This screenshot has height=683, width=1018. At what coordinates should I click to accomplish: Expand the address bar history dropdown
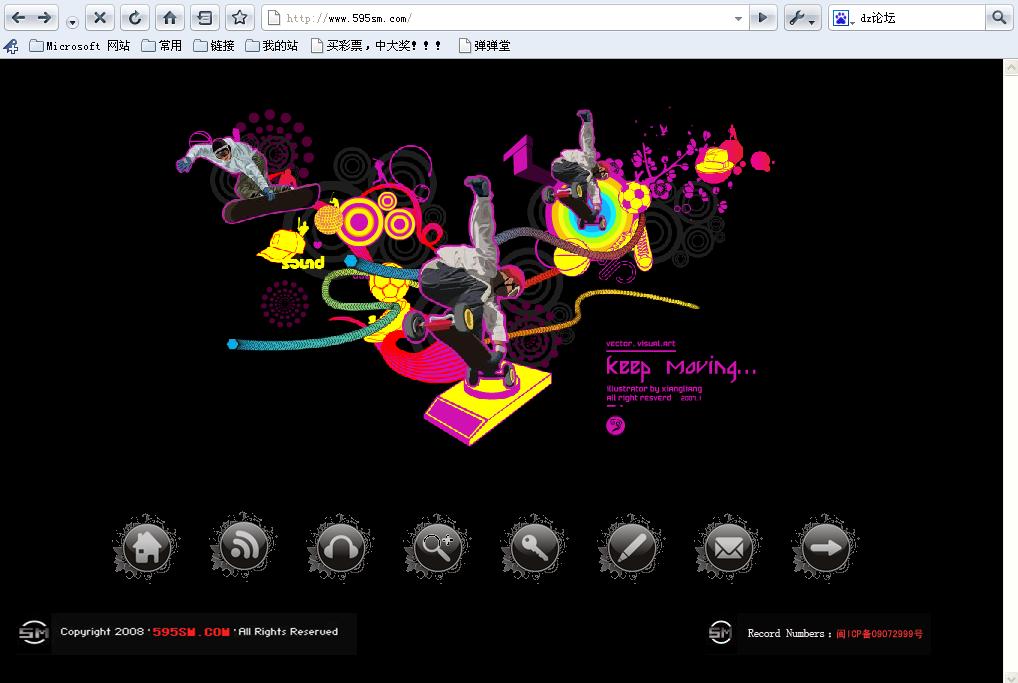[x=738, y=18]
